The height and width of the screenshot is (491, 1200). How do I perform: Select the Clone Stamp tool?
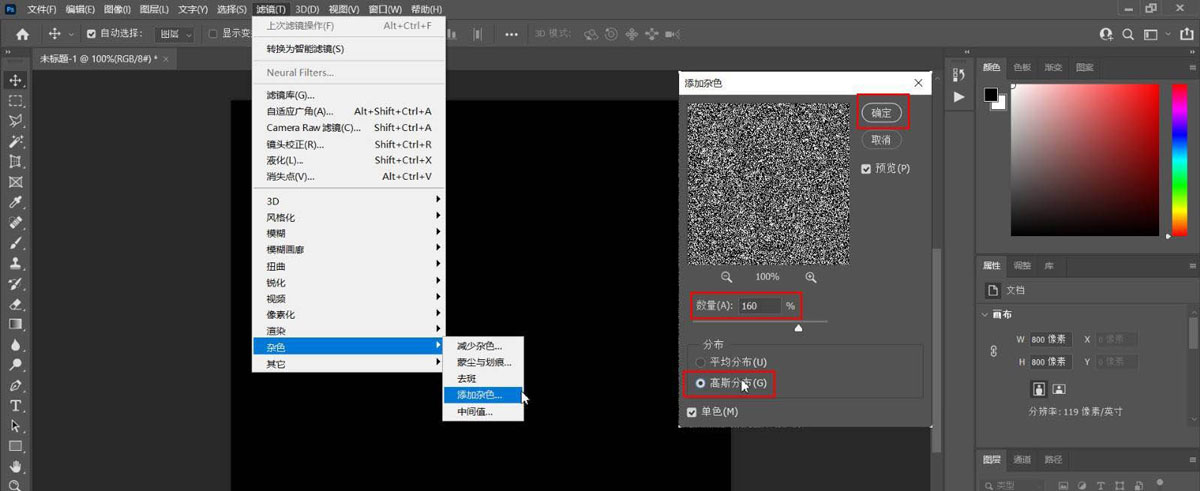coord(16,264)
